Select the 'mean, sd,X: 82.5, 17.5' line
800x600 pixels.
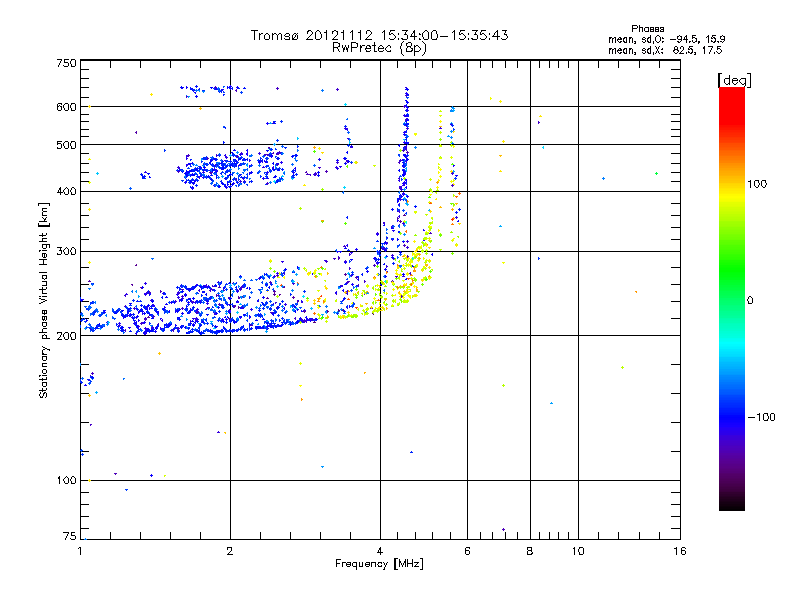(x=665, y=50)
